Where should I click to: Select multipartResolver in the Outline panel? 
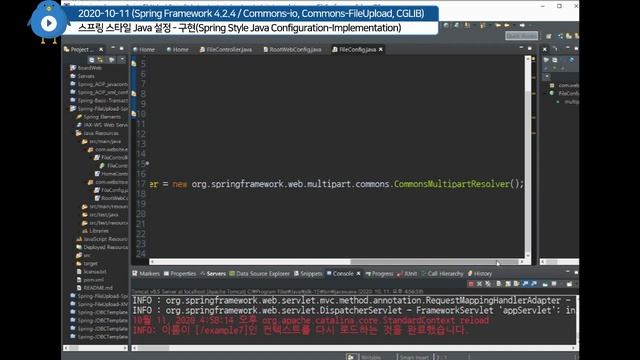568,102
